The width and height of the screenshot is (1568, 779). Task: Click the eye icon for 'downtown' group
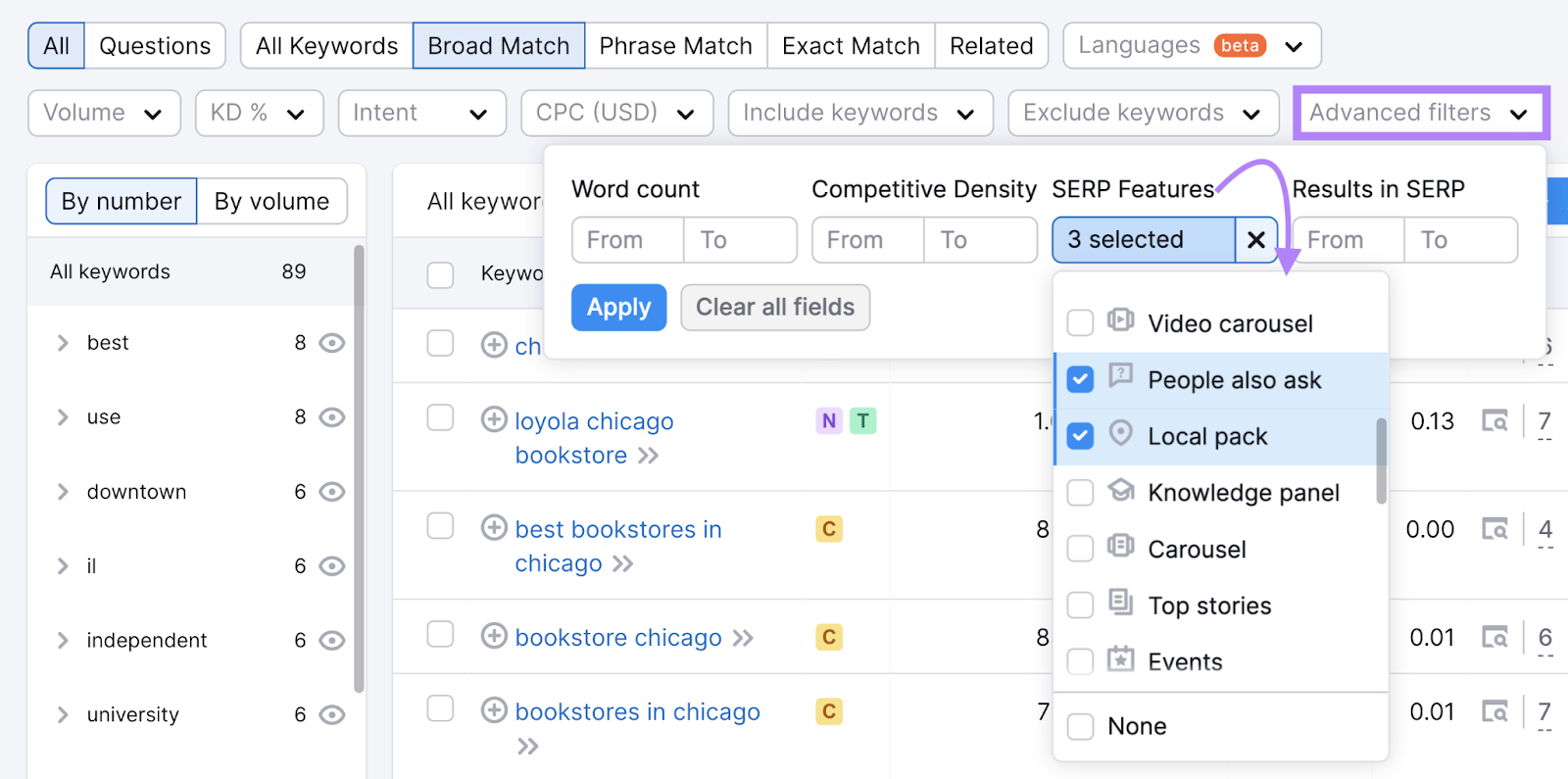tap(332, 492)
